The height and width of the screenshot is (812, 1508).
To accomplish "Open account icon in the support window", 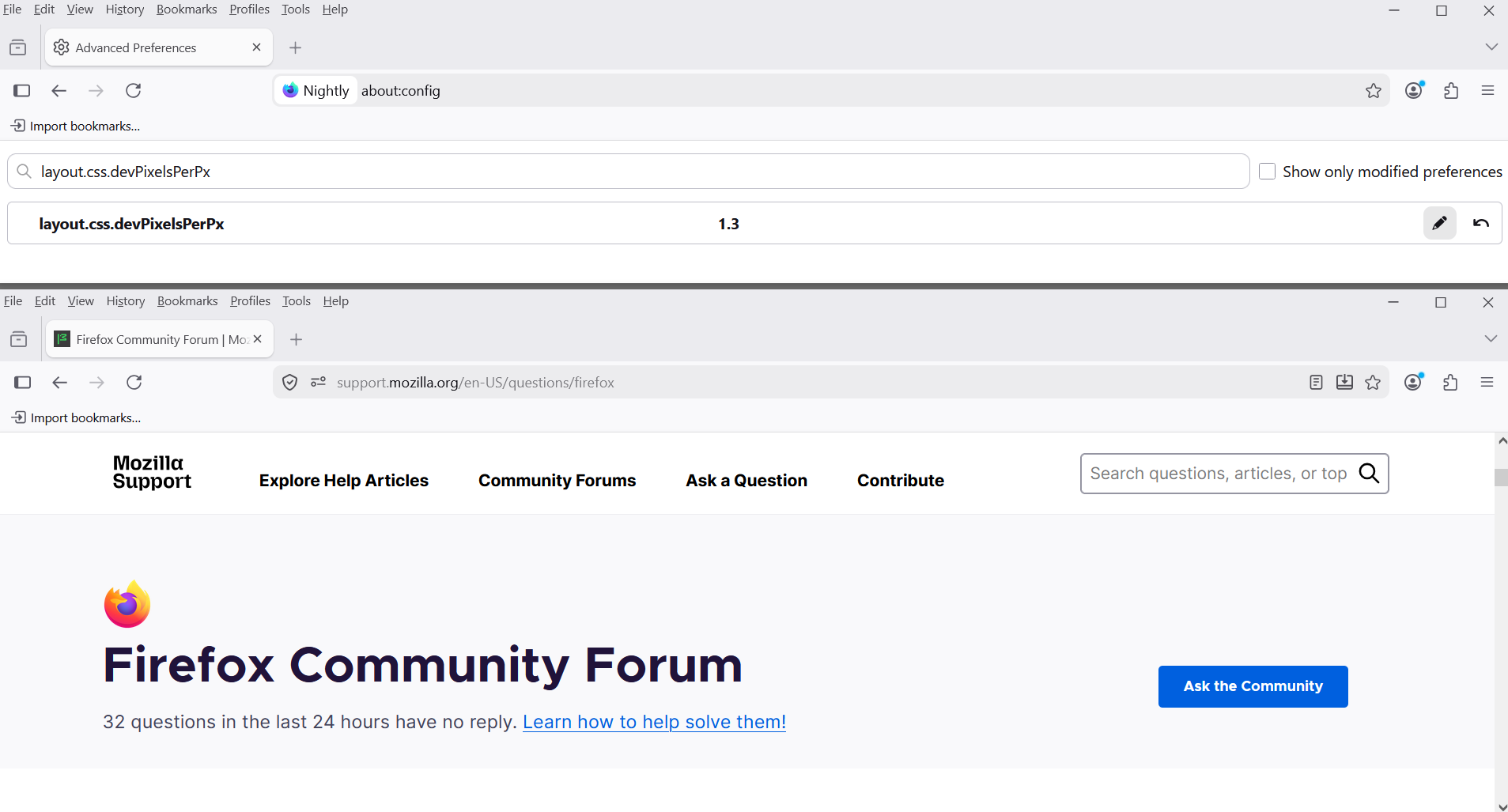I will tap(1414, 382).
